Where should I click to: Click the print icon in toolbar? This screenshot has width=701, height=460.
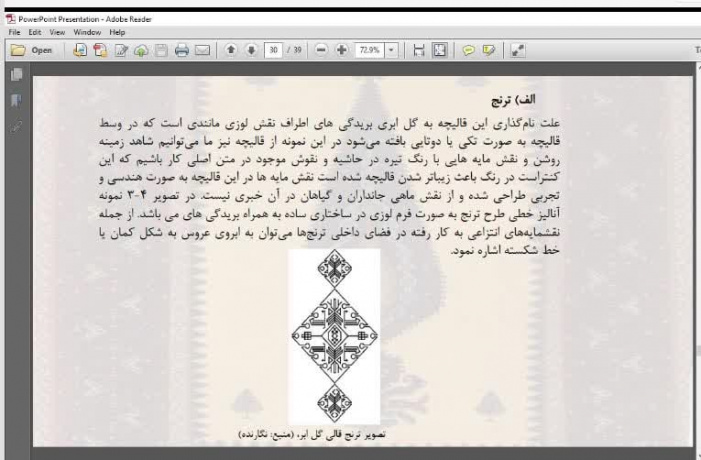pyautogui.click(x=184, y=49)
